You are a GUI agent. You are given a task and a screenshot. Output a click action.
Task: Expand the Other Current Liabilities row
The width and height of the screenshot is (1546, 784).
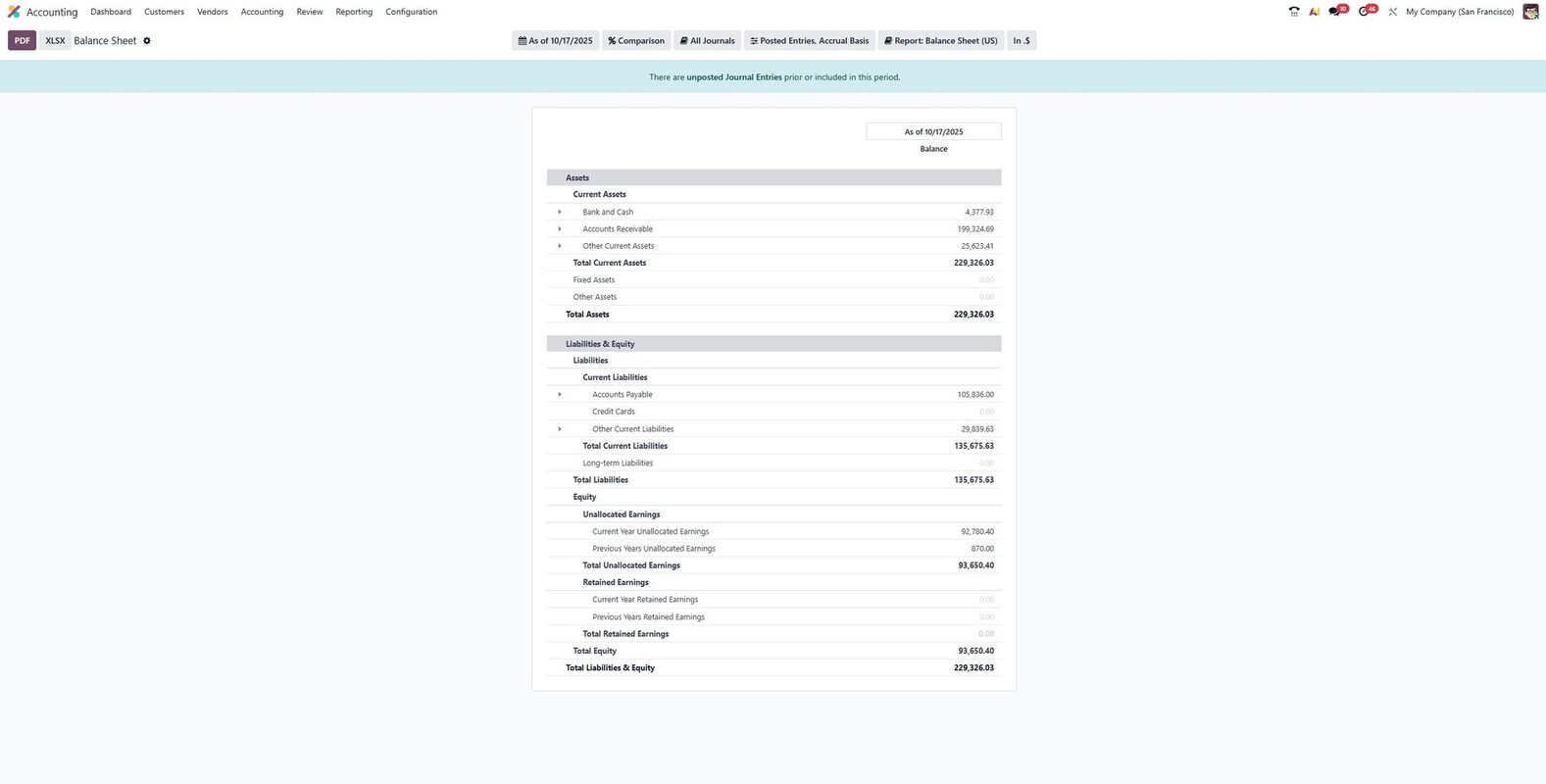pos(560,429)
